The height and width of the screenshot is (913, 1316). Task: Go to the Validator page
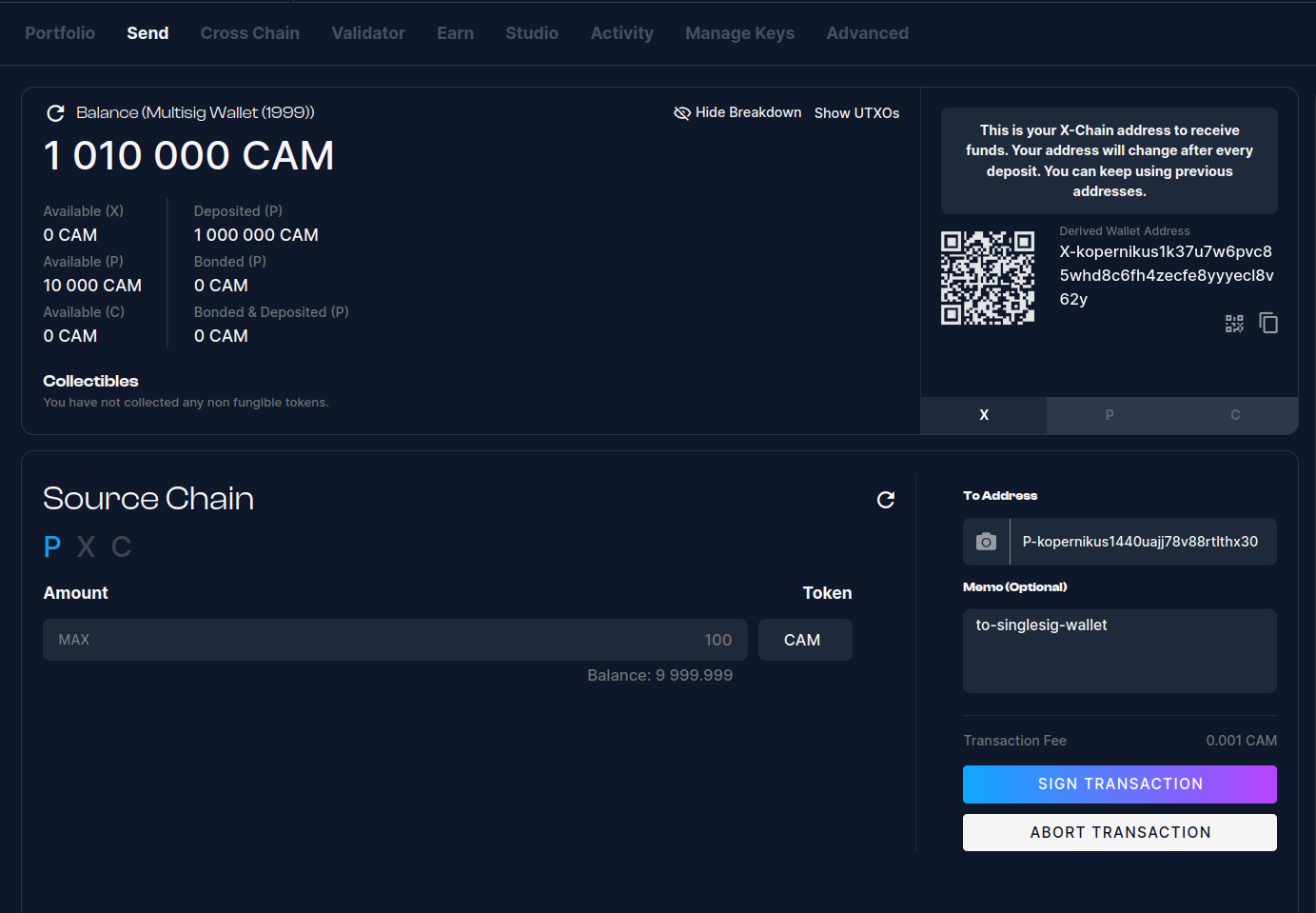tap(368, 33)
